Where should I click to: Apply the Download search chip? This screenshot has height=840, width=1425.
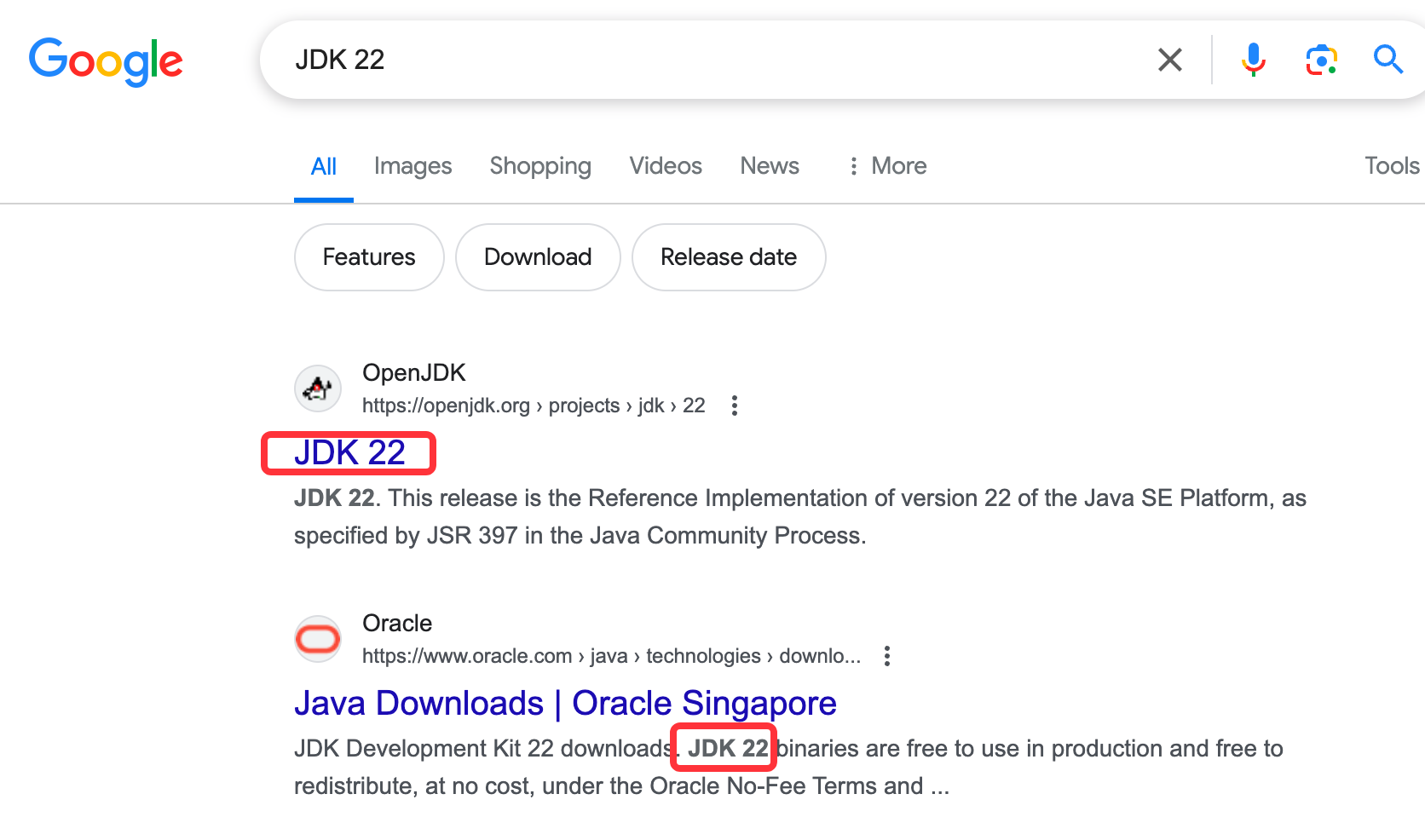(538, 257)
